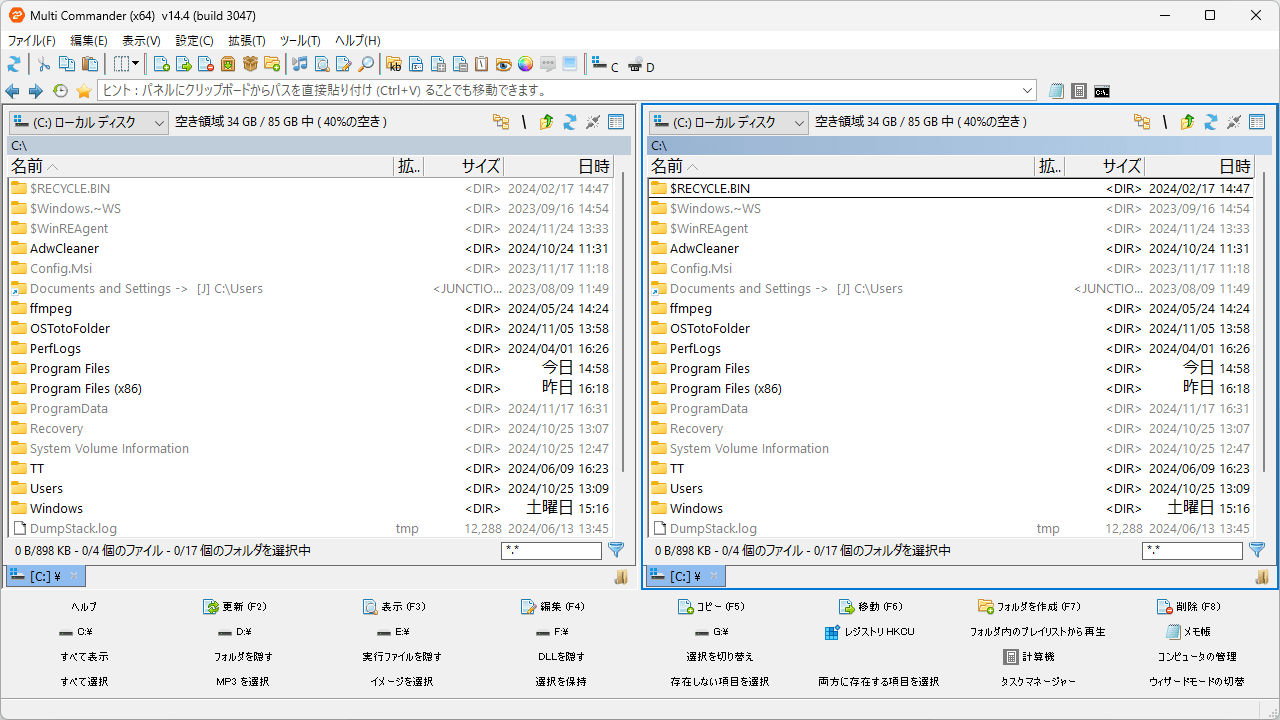Screen dimensions: 1280x720
Task: Click the refresh icon in main toolbar
Action: (14, 64)
